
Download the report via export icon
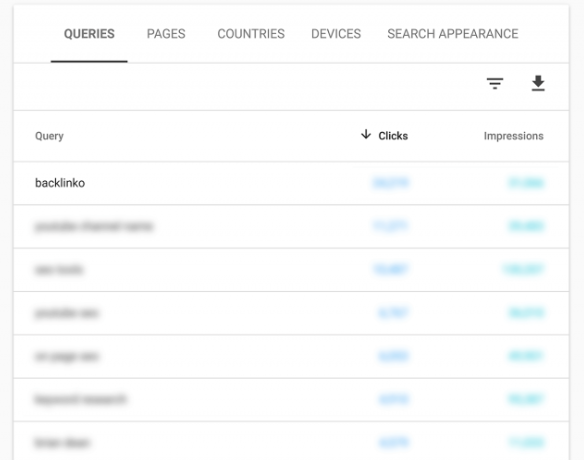[538, 83]
